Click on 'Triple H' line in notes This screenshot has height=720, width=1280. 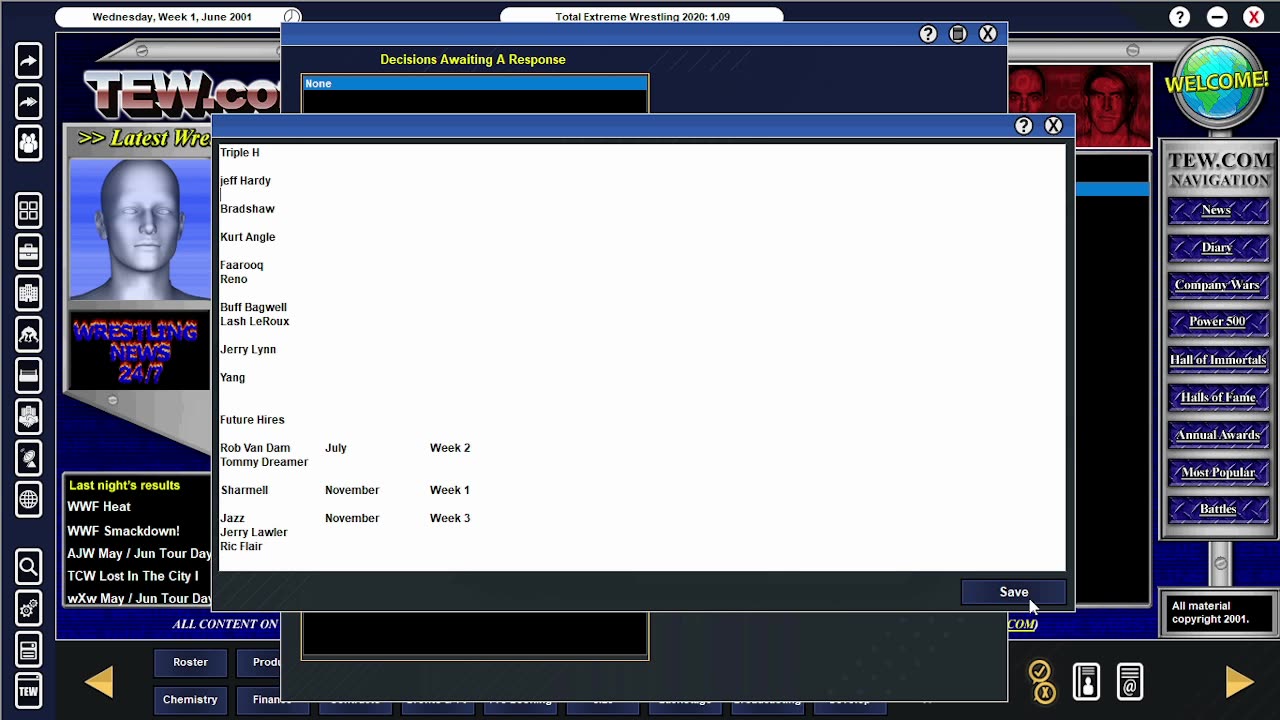tap(239, 153)
